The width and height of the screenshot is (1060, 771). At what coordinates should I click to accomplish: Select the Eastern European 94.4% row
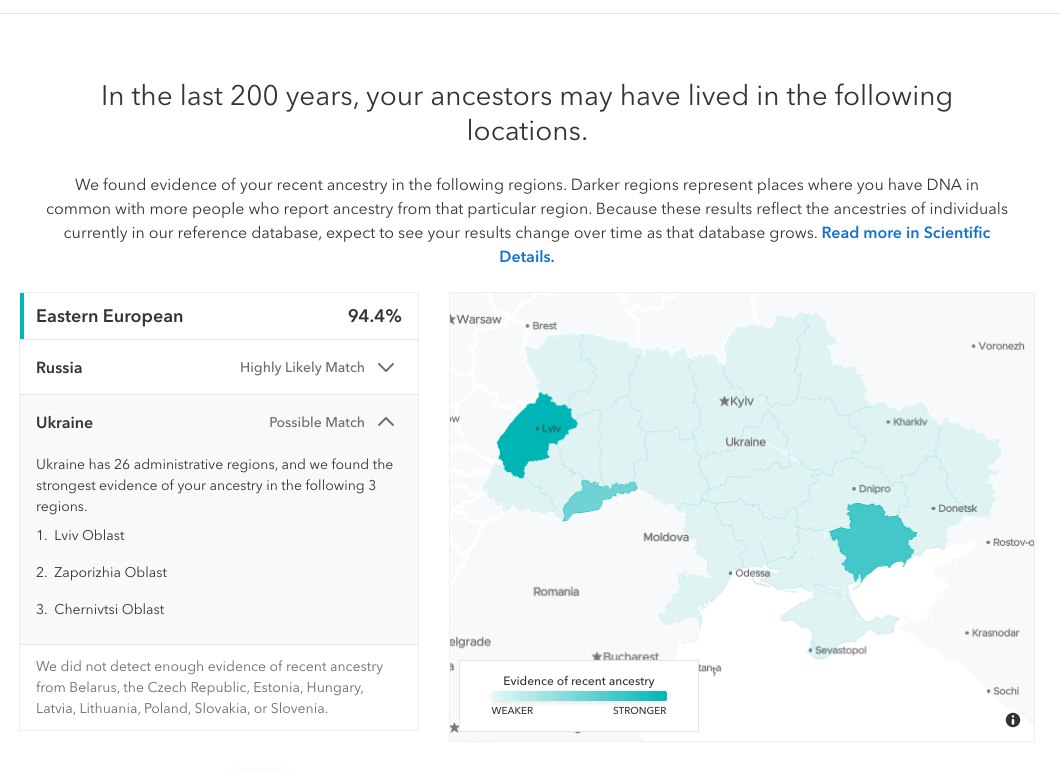(x=219, y=316)
